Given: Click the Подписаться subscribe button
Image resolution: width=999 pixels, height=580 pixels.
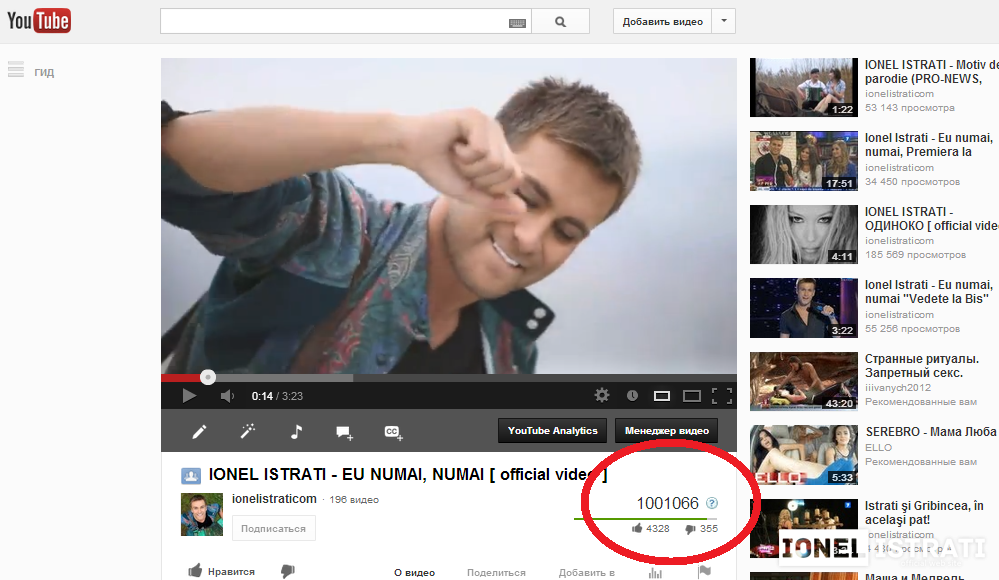Looking at the screenshot, I should tap(274, 528).
